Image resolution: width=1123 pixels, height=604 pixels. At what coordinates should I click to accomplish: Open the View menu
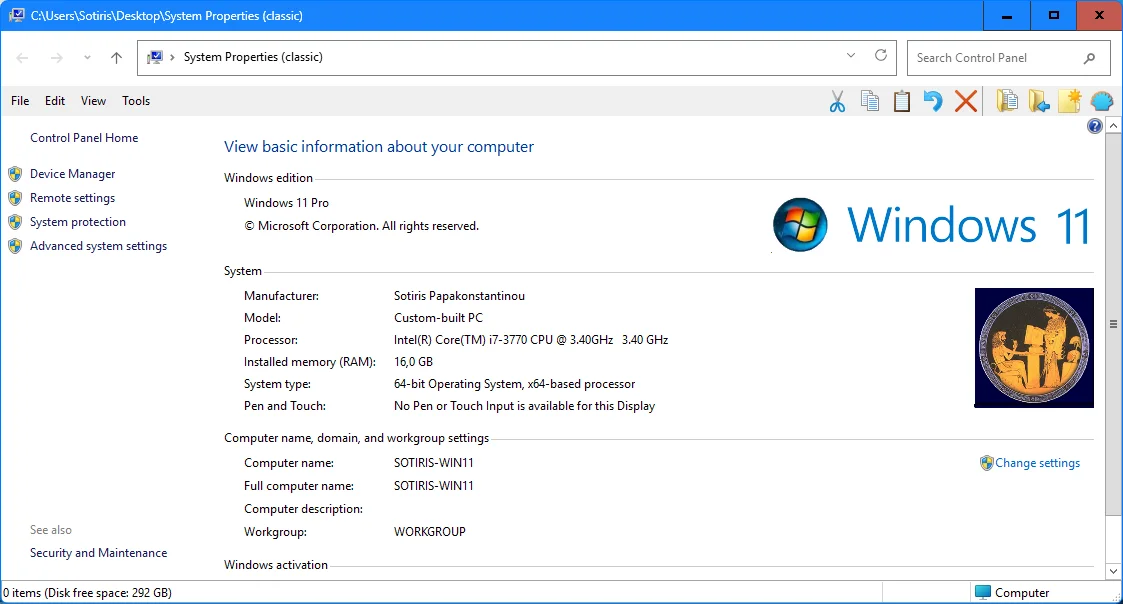click(93, 101)
